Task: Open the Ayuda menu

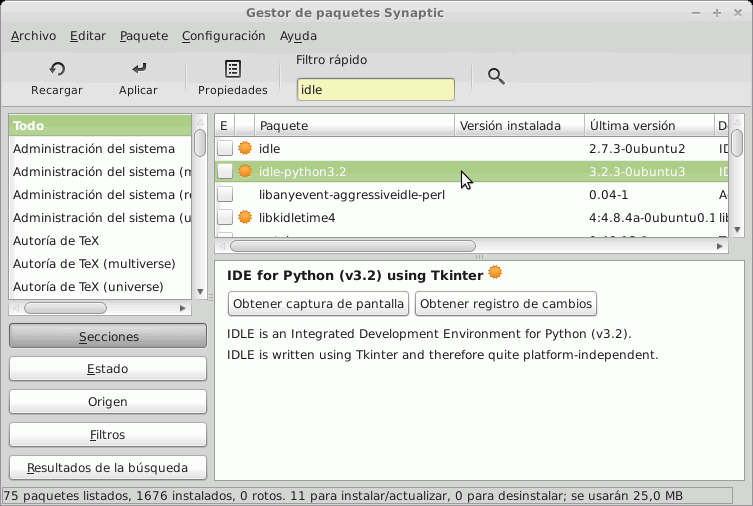Action: click(298, 36)
